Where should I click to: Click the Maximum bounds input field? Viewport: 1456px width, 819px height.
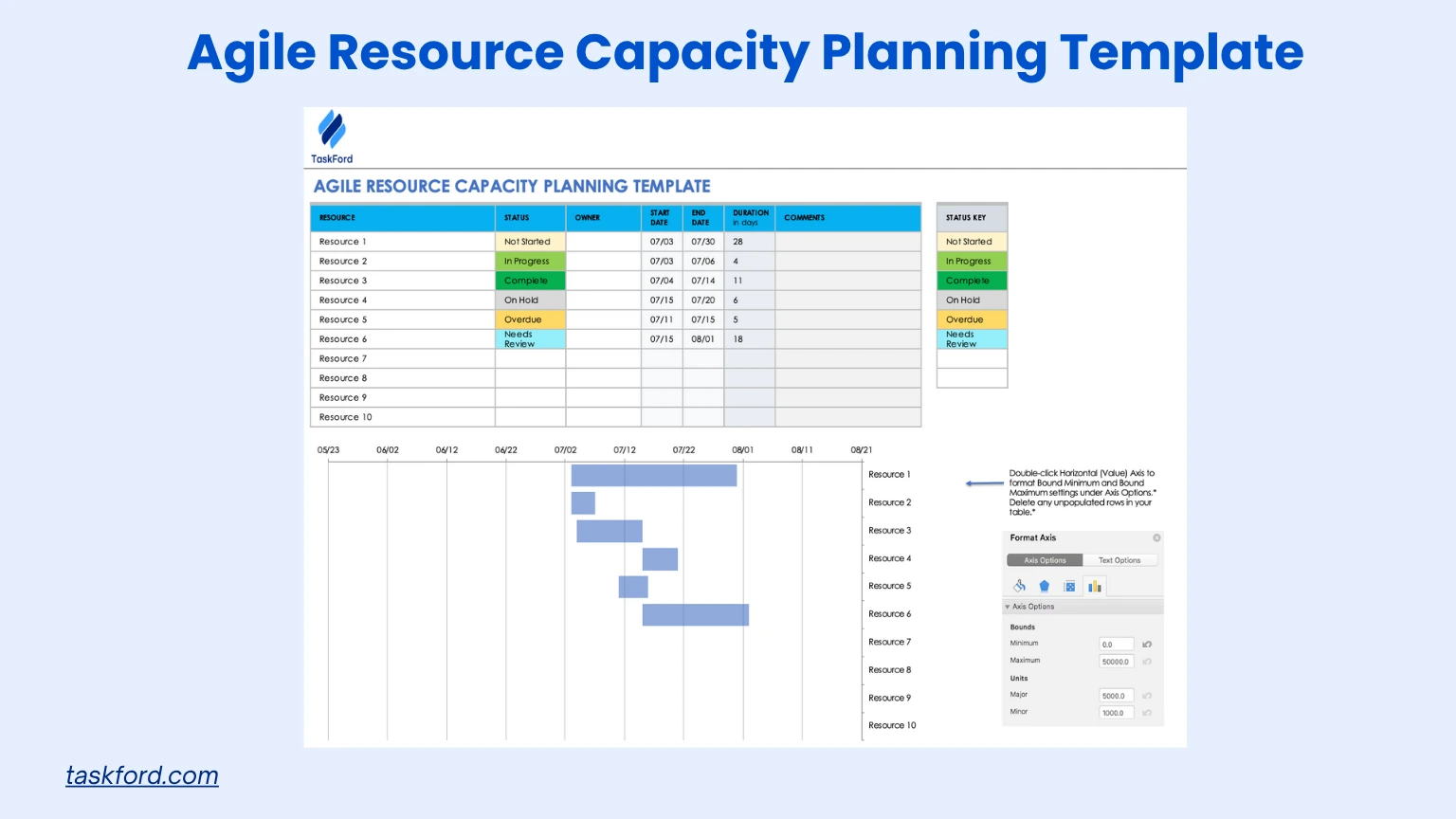[1116, 662]
